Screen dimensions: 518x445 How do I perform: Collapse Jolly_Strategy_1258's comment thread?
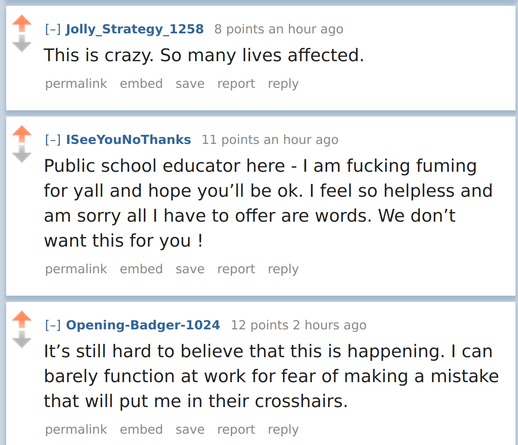tap(53, 29)
